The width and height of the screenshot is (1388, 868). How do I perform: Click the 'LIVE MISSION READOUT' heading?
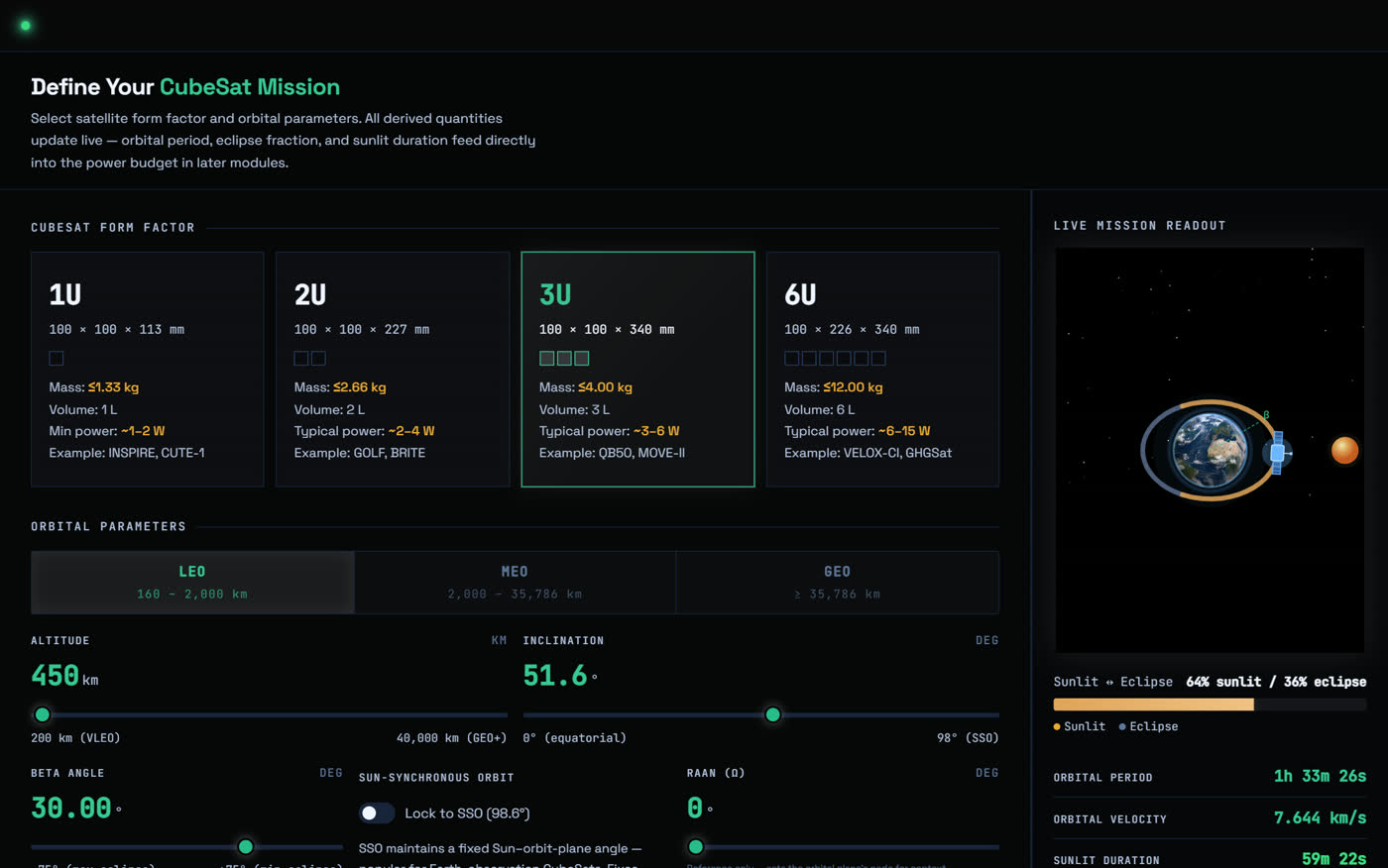[x=1139, y=226]
